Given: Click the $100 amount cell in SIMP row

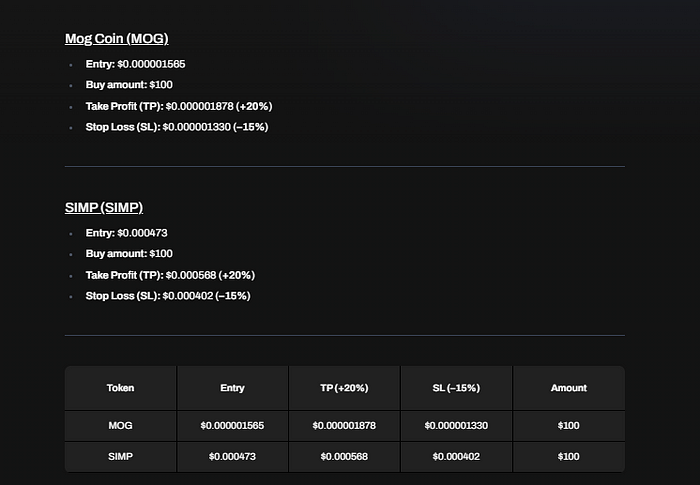Looking at the screenshot, I should pyautogui.click(x=569, y=457).
